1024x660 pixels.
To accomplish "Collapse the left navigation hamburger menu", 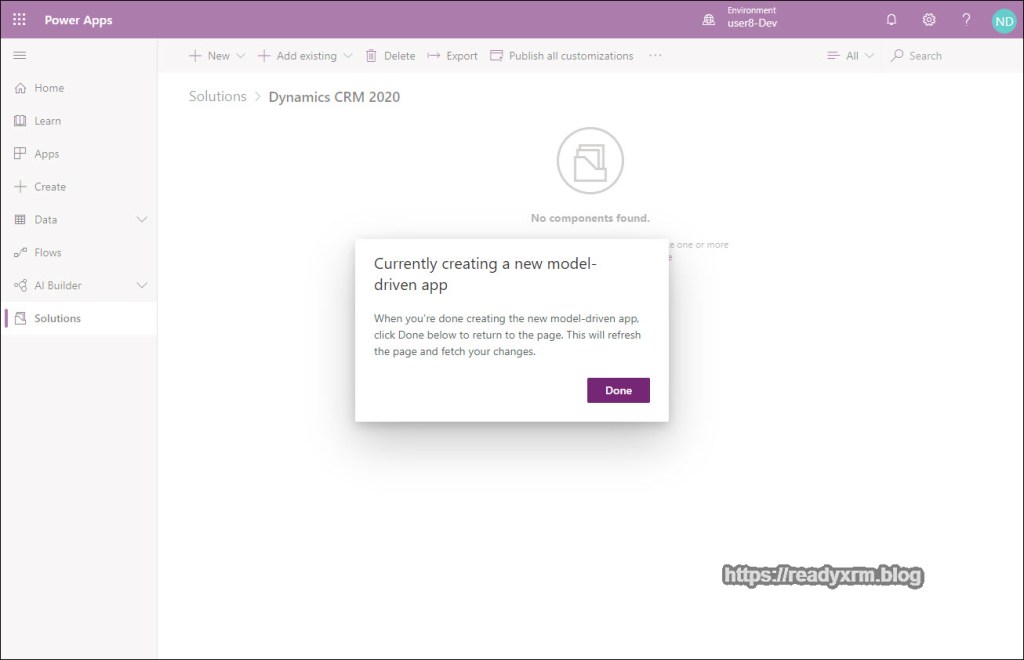I will [x=19, y=56].
